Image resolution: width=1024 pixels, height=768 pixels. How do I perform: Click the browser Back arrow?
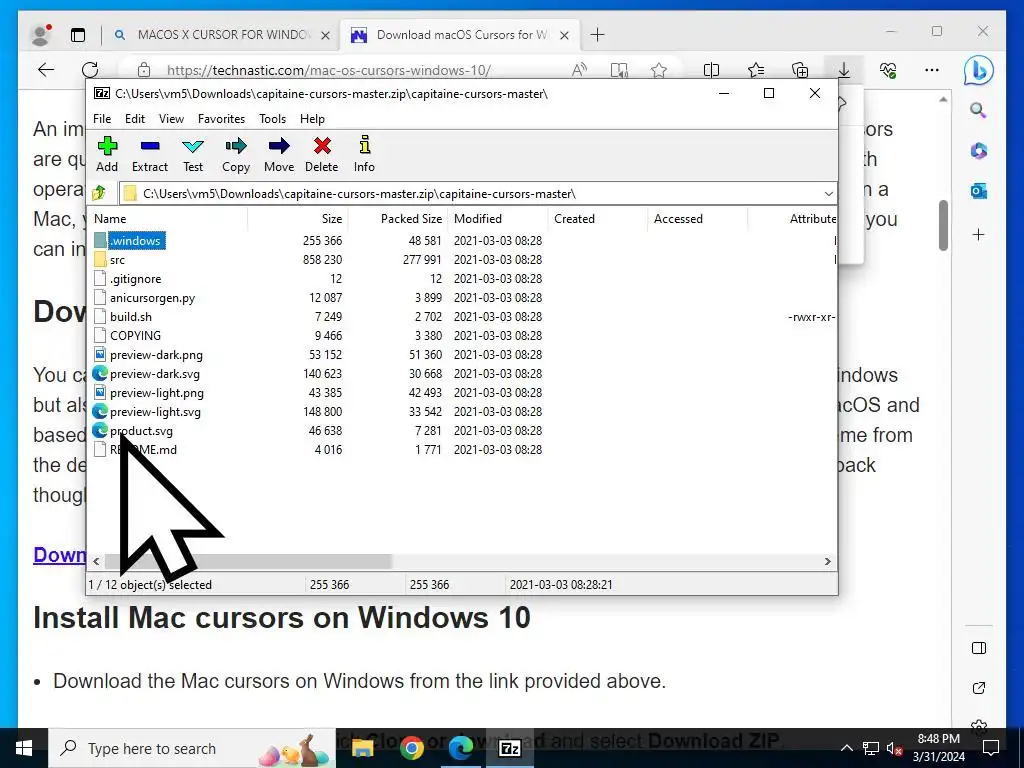(x=46, y=70)
